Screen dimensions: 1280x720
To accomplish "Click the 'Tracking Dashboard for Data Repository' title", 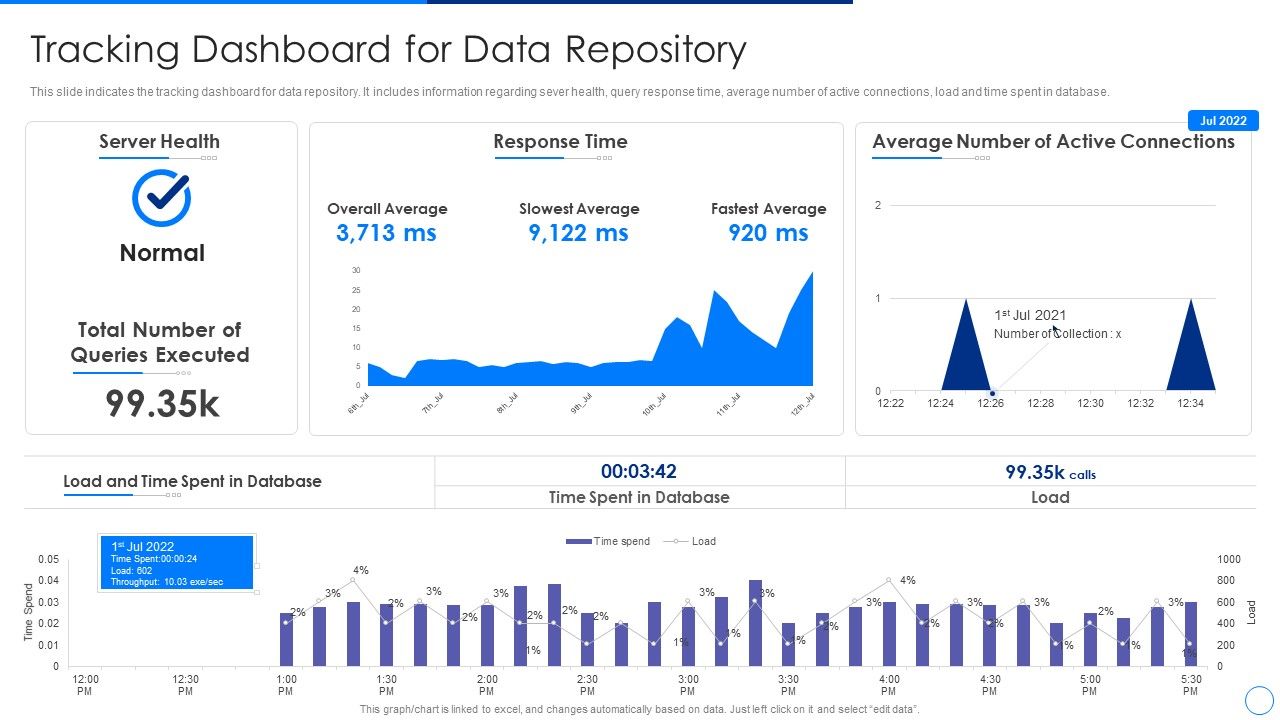I will (388, 50).
